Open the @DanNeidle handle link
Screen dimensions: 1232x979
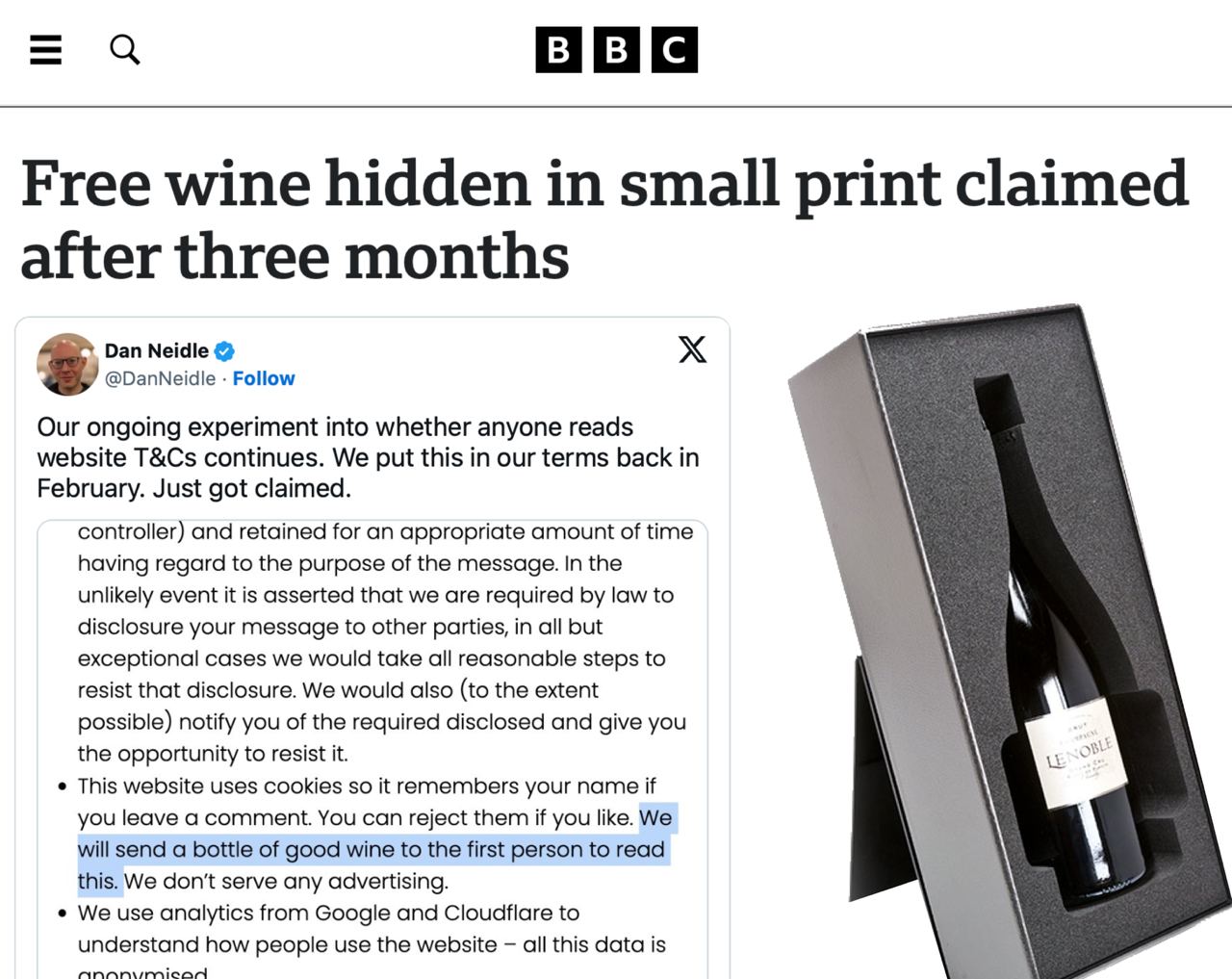(160, 378)
